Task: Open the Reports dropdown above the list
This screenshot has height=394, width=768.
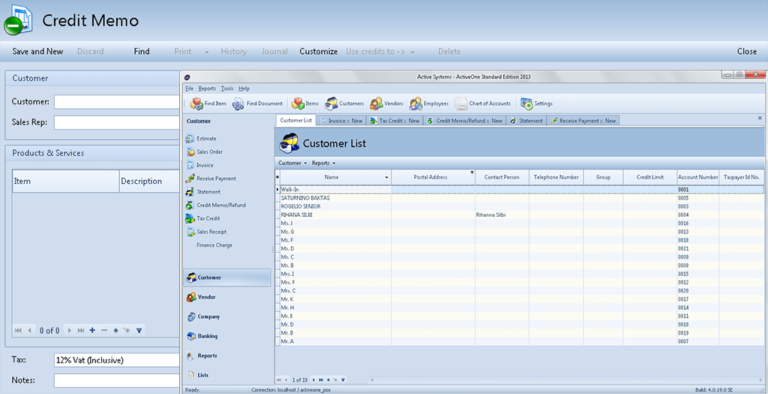Action: 324,163
